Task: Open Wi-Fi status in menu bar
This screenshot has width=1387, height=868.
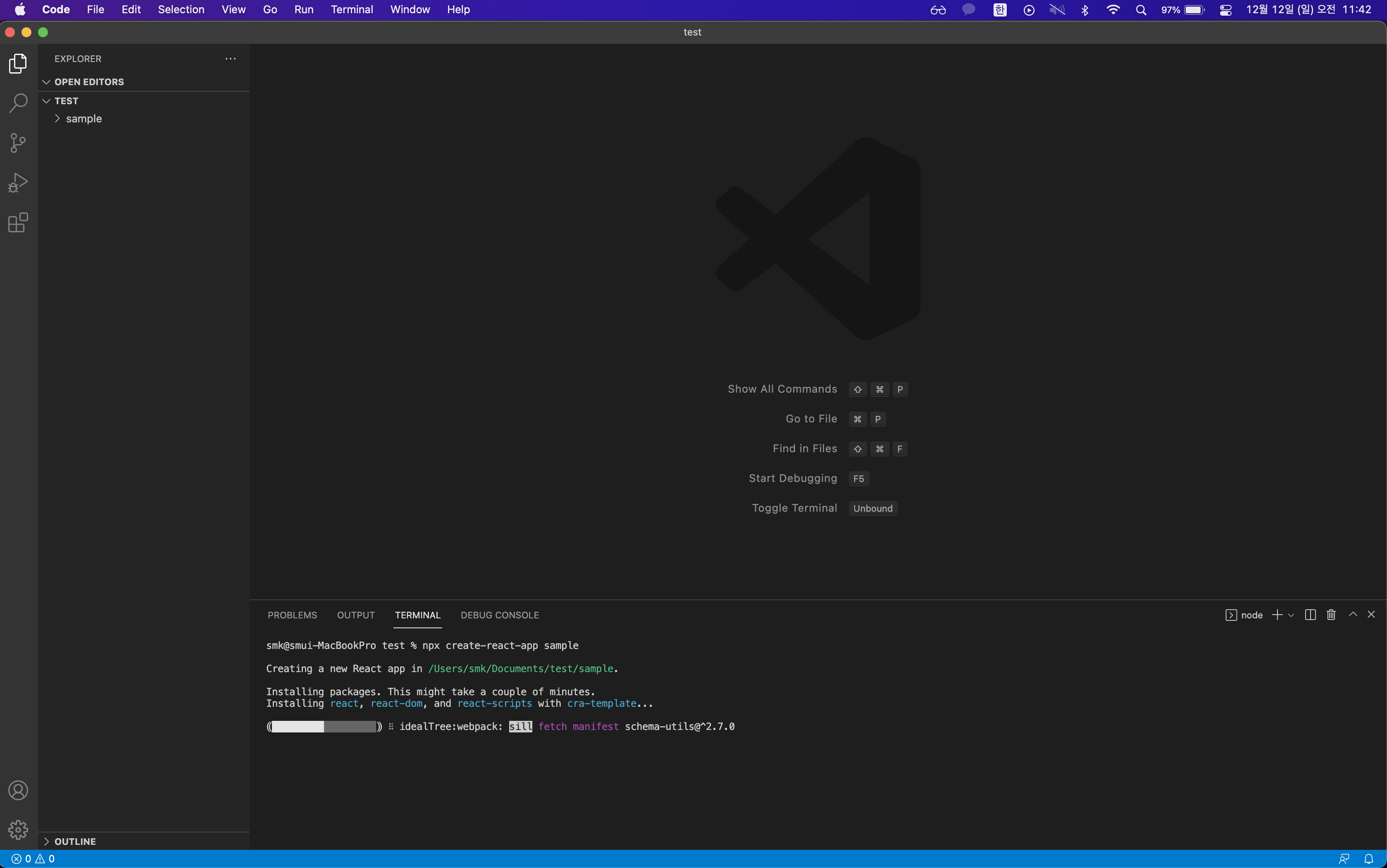Action: (1113, 10)
